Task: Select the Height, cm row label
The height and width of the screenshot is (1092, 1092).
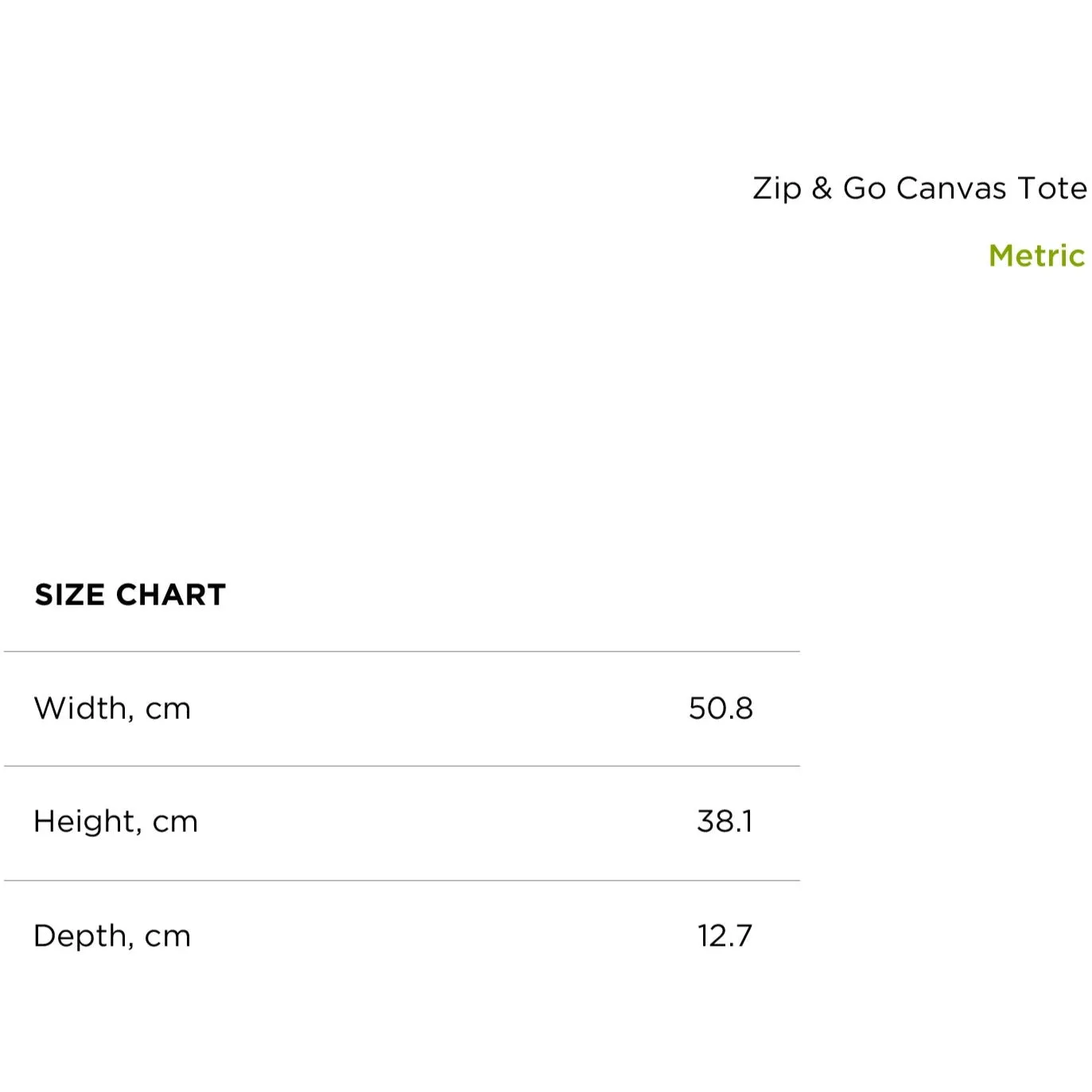Action: click(115, 821)
